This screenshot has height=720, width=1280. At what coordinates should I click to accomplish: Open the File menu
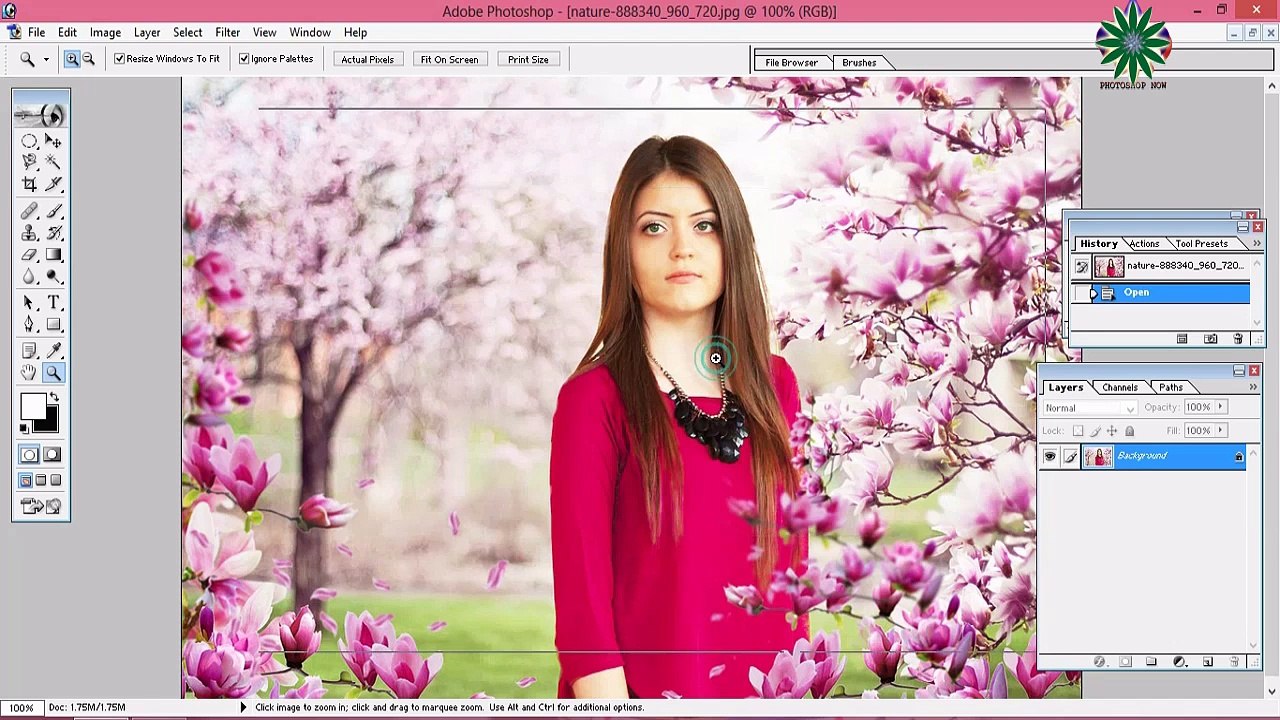point(36,32)
